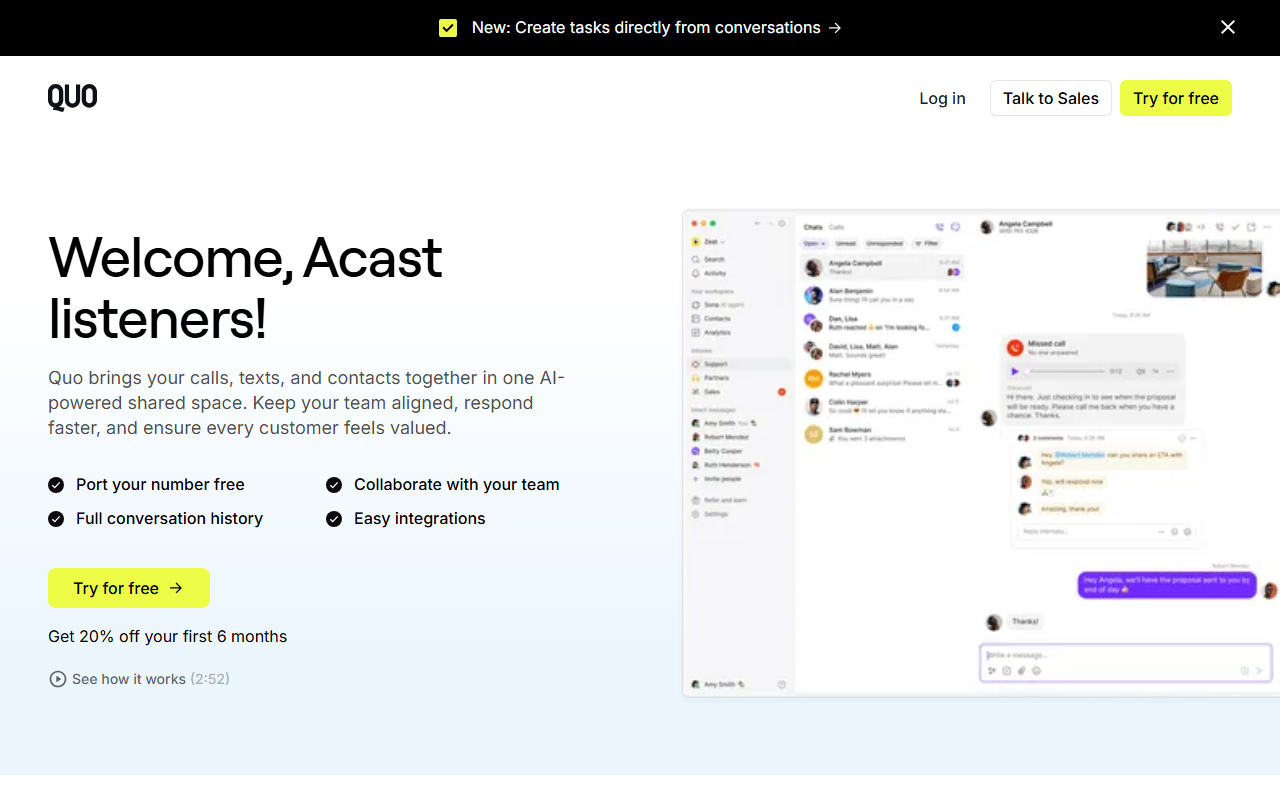Click Try for free beside Talk to Sales
1280x800 pixels.
[1176, 98]
